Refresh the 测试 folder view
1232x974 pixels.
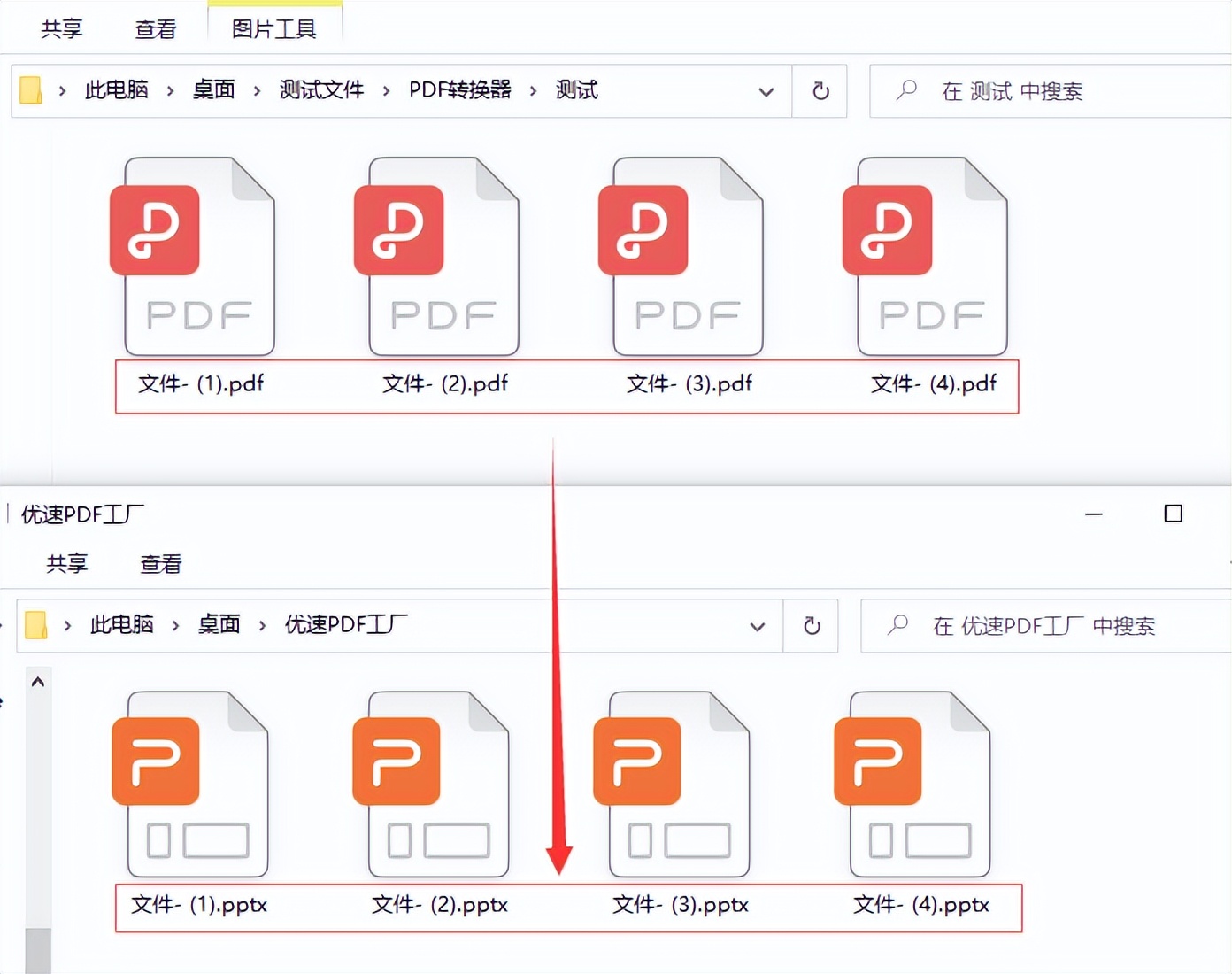point(820,90)
